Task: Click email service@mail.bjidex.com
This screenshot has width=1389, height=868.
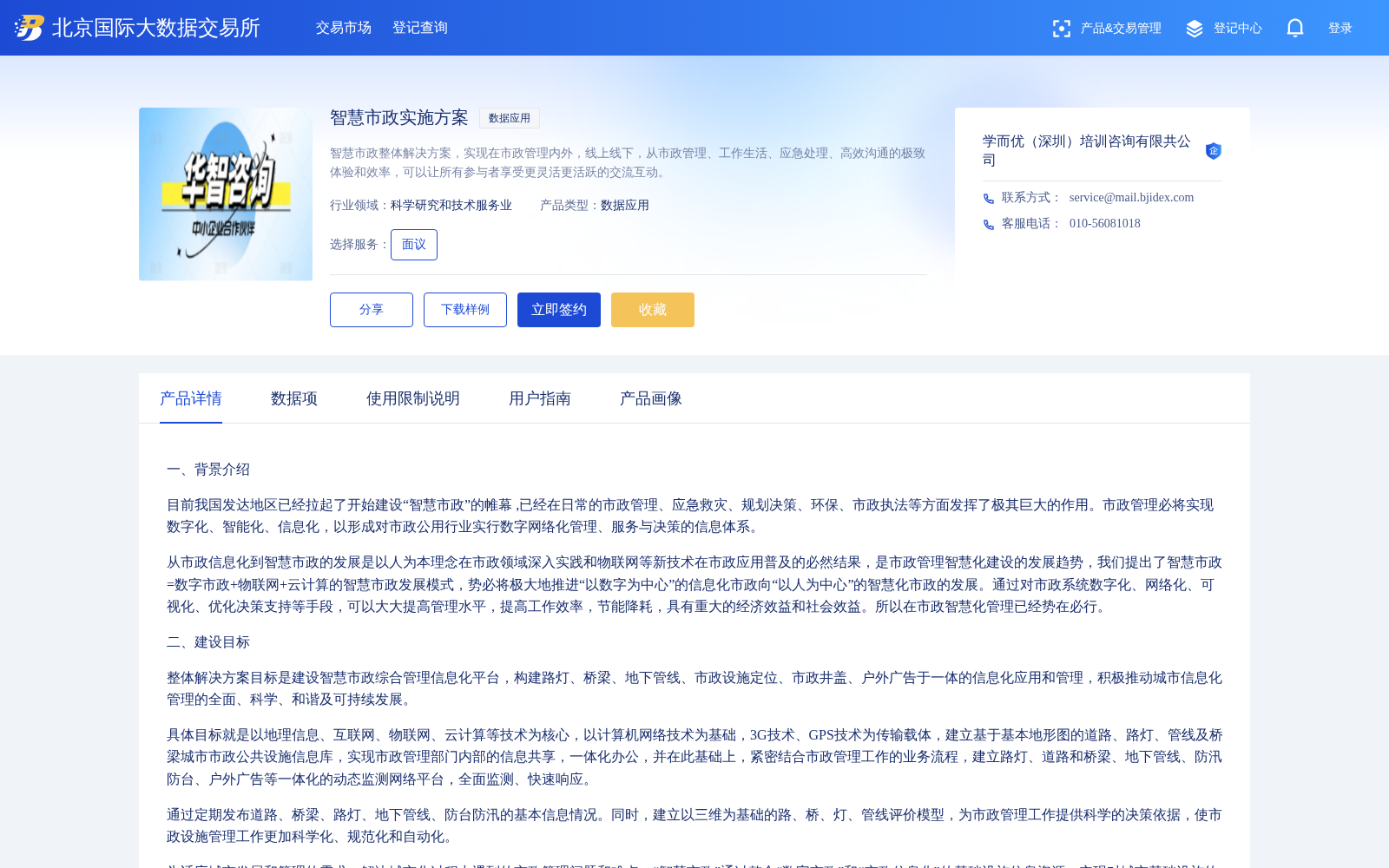Action: click(x=1131, y=198)
